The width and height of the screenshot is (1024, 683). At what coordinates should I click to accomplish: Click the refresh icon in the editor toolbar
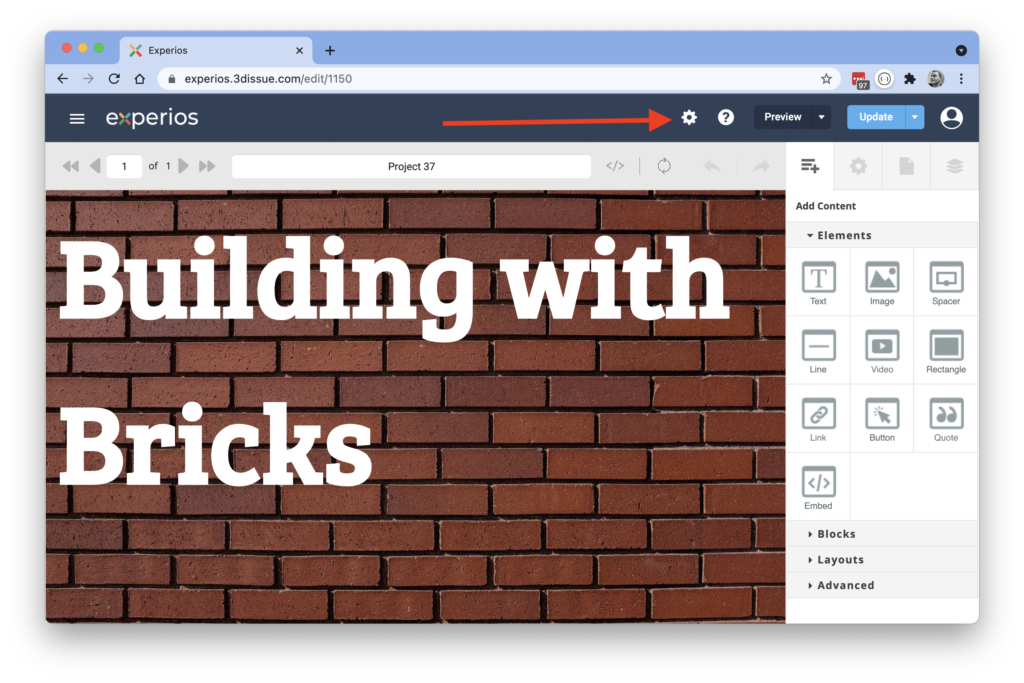(663, 166)
